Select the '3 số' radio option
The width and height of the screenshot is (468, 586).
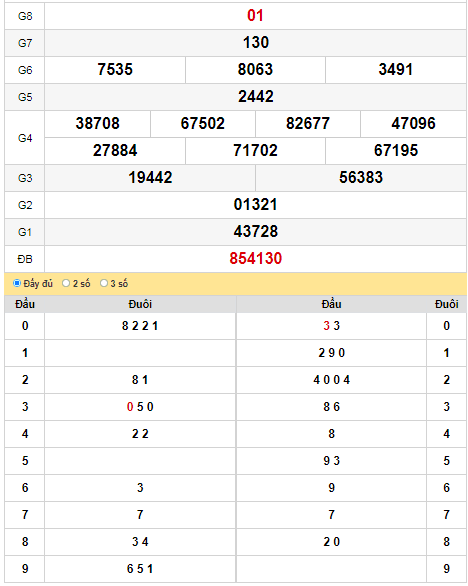point(104,283)
